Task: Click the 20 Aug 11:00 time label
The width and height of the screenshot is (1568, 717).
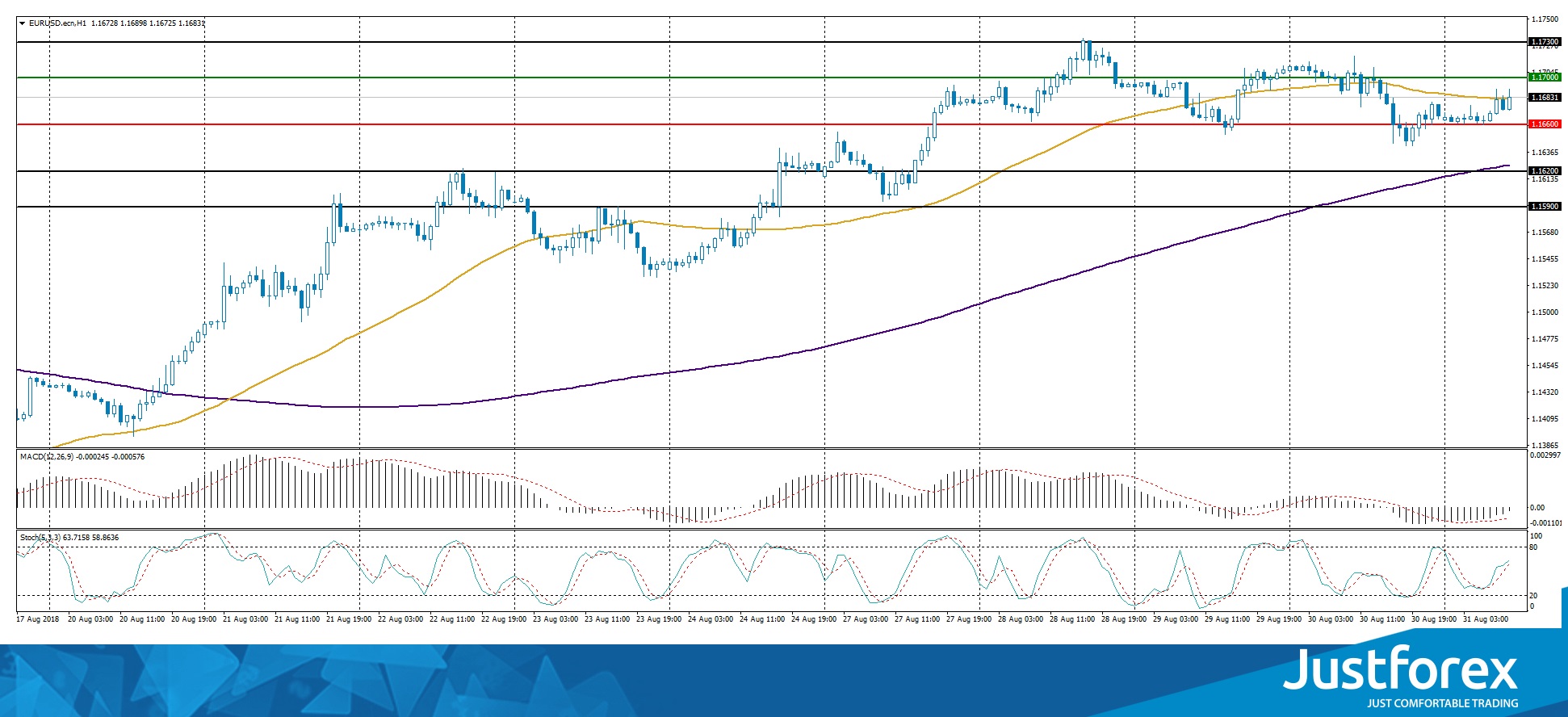Action: pos(142,619)
